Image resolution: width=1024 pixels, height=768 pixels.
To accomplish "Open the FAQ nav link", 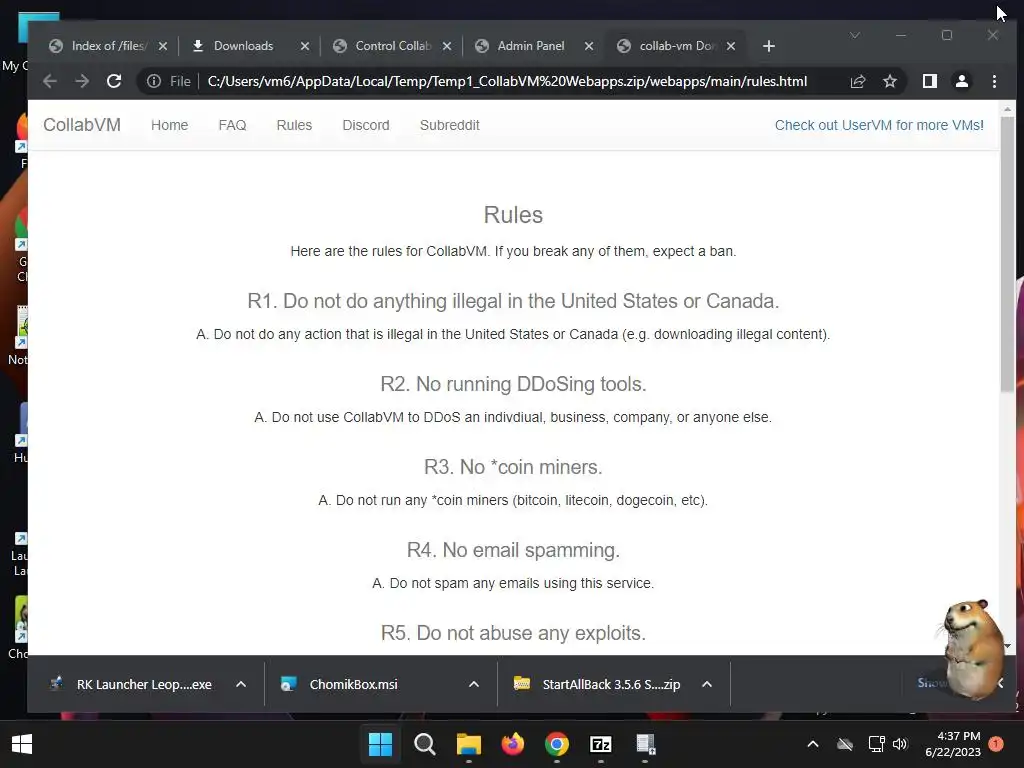I will [x=232, y=125].
